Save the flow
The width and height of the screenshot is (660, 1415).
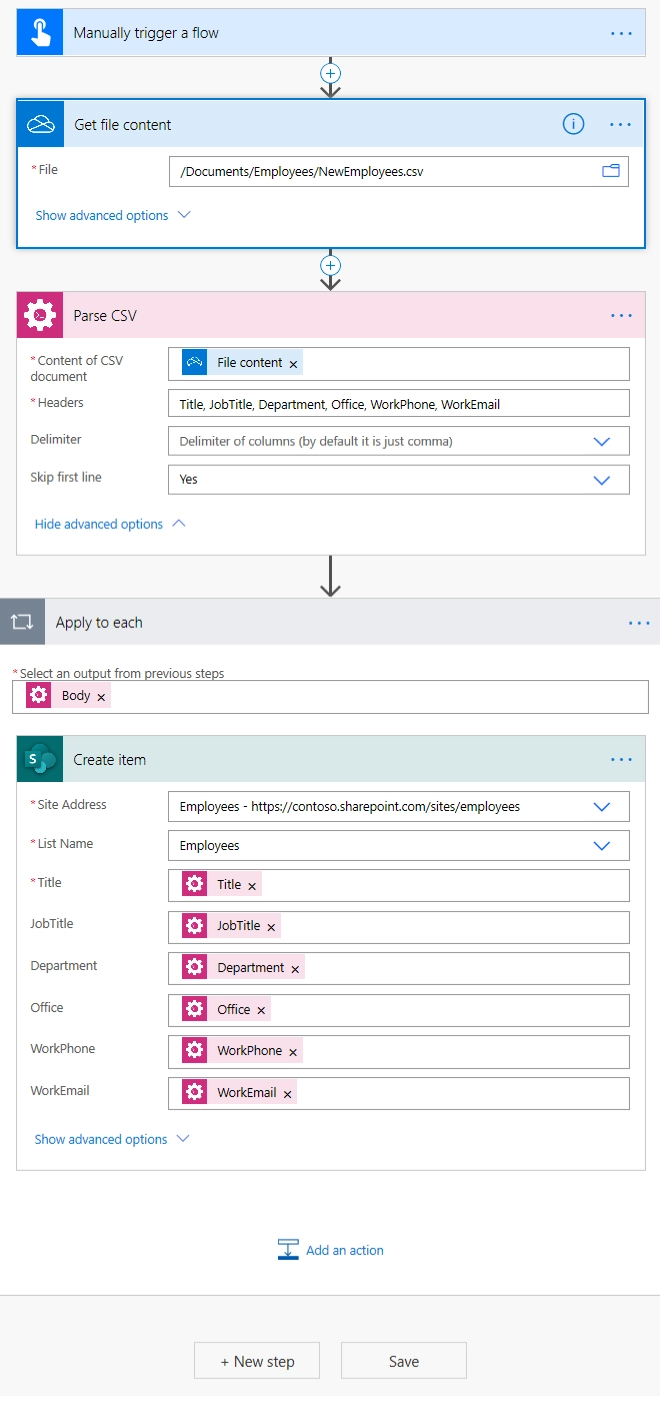pyautogui.click(x=404, y=1361)
